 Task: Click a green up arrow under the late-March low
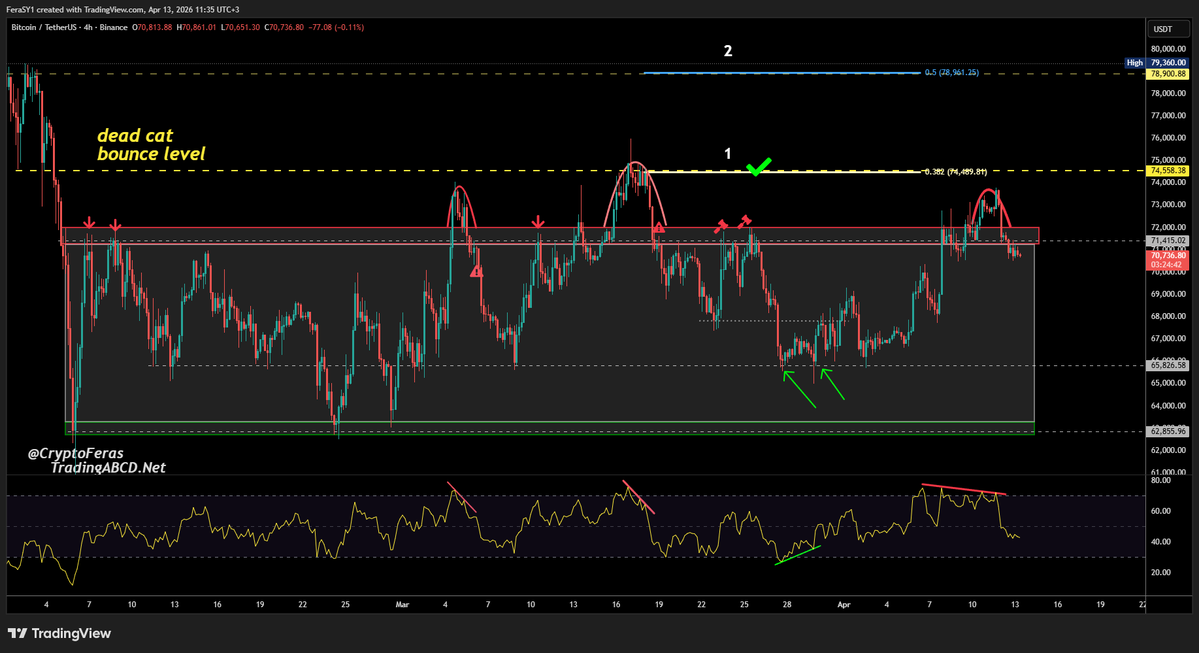[790, 385]
